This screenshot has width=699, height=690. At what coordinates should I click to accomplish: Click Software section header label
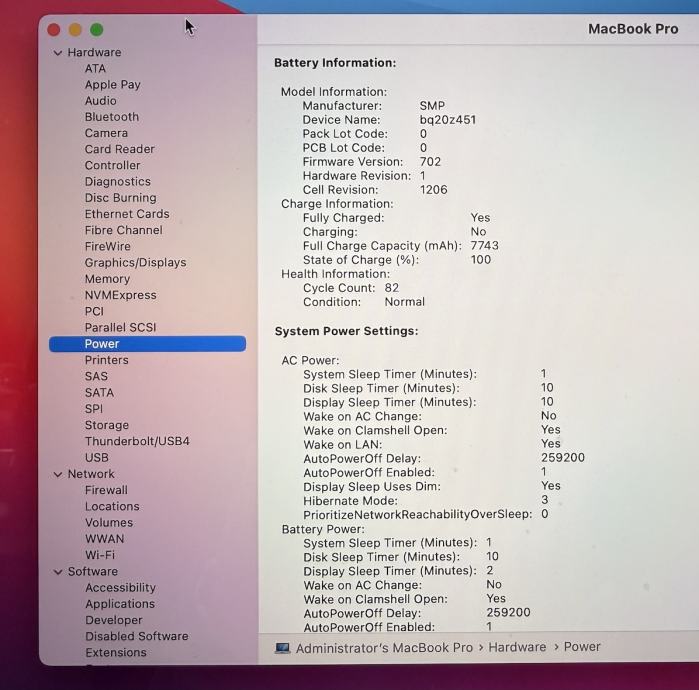click(93, 572)
